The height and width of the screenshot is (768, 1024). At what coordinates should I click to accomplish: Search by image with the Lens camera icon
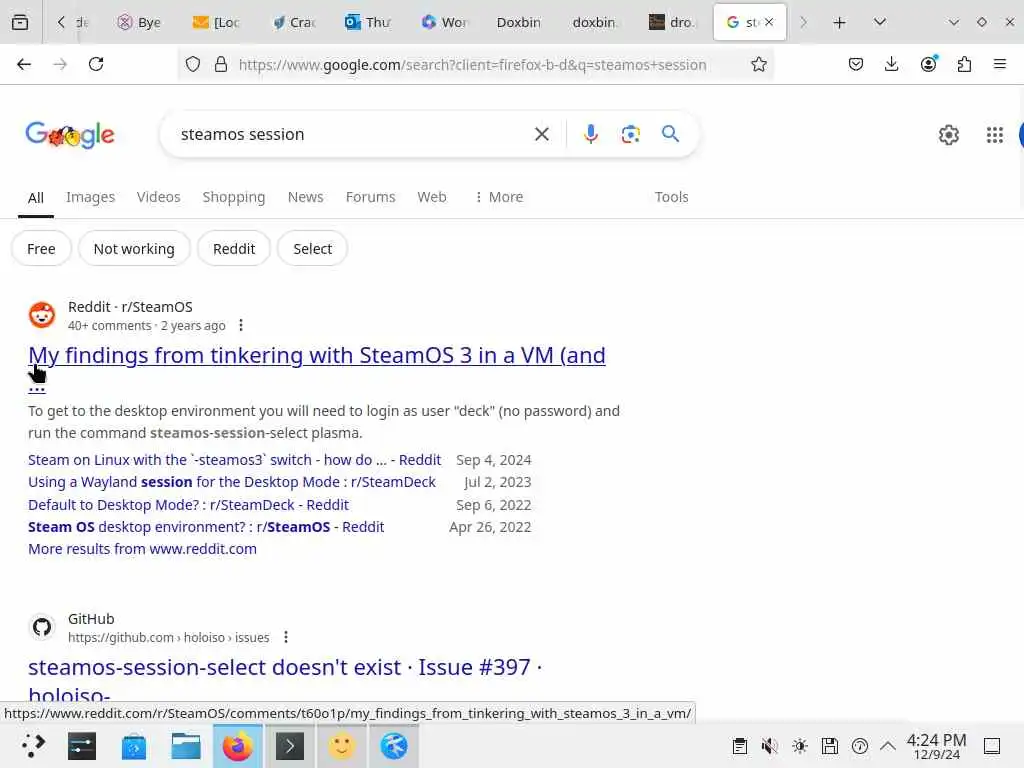[630, 134]
